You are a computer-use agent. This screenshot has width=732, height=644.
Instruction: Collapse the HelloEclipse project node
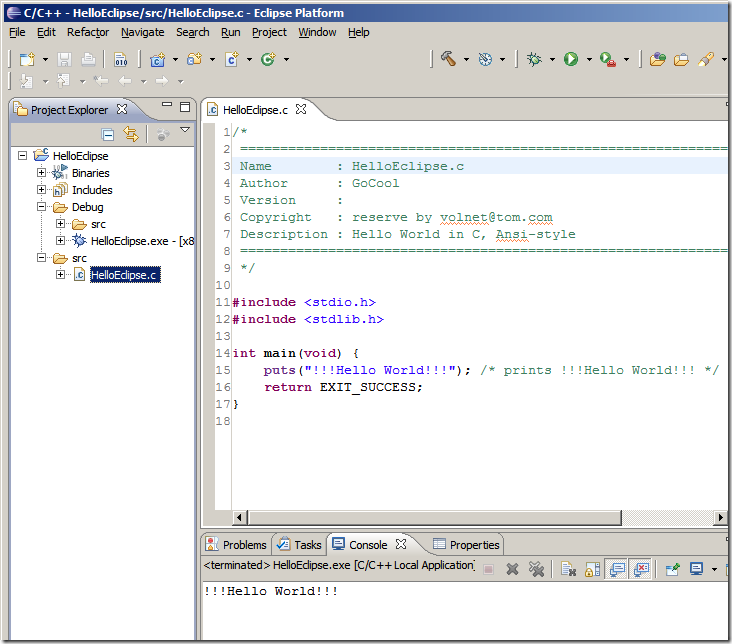point(22,155)
